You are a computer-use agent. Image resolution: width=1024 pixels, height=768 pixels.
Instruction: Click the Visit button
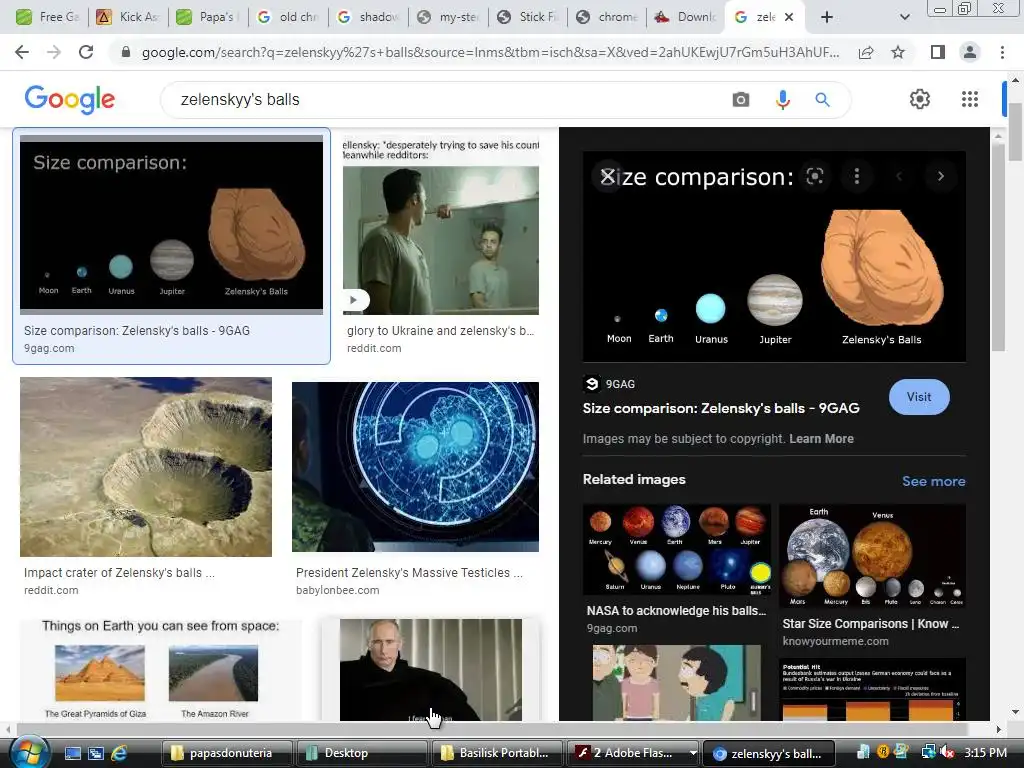point(919,396)
